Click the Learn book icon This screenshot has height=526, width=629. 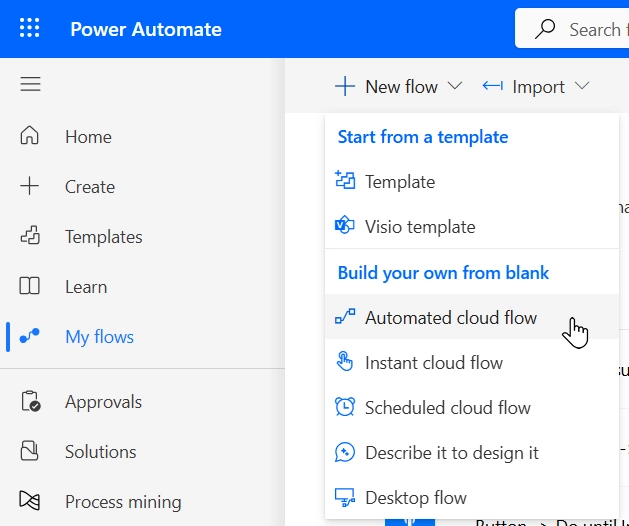coord(30,287)
